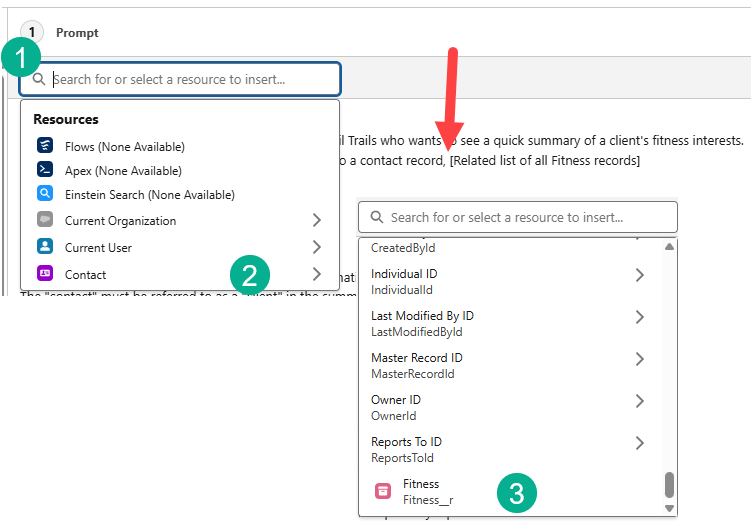Viewport: 751px width, 521px height.
Task: Click the Apex resource icon
Action: [45, 171]
